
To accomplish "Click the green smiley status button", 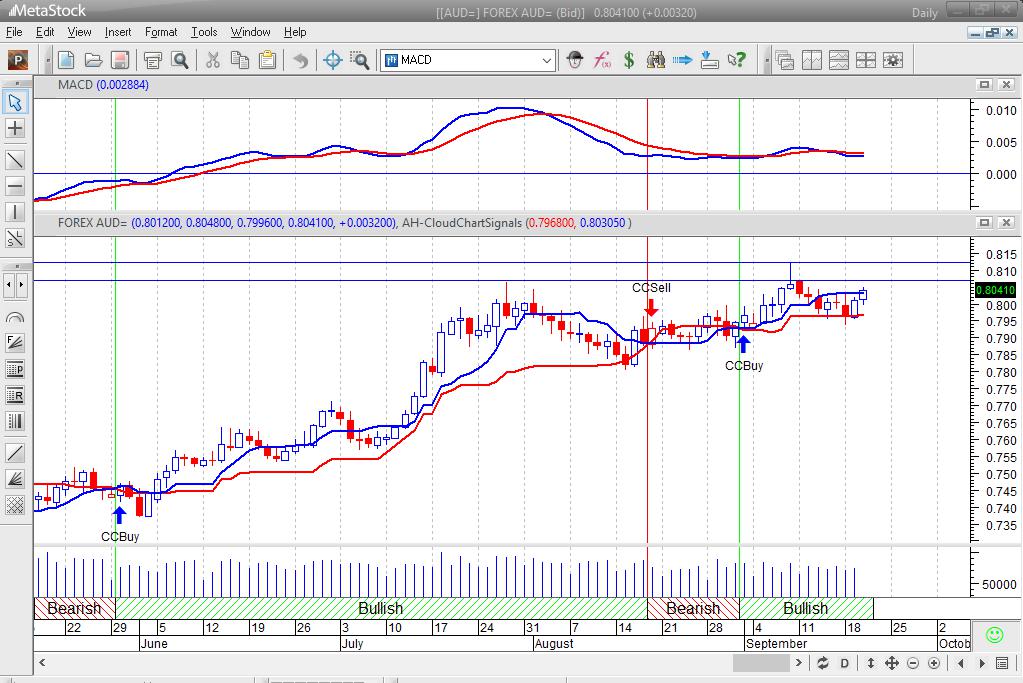I will point(994,634).
